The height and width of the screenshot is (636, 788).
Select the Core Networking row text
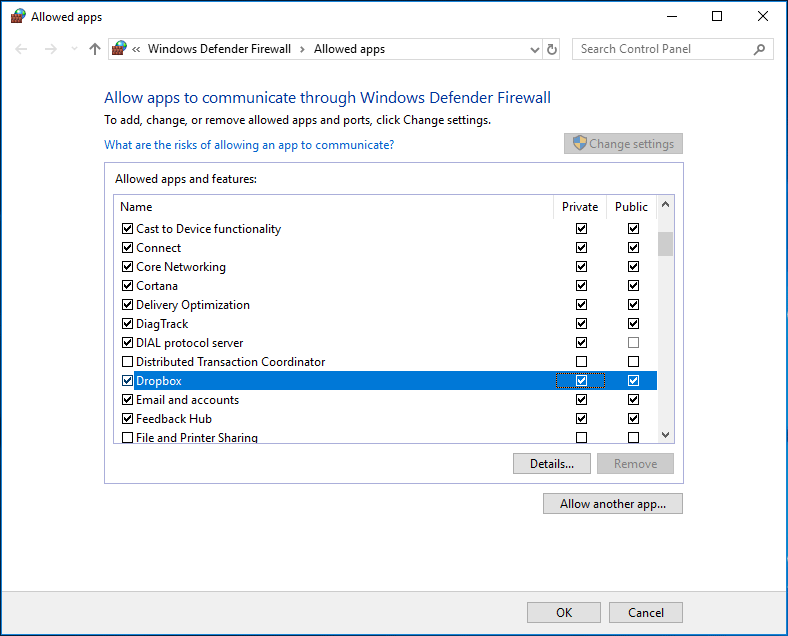pyautogui.click(x=181, y=267)
